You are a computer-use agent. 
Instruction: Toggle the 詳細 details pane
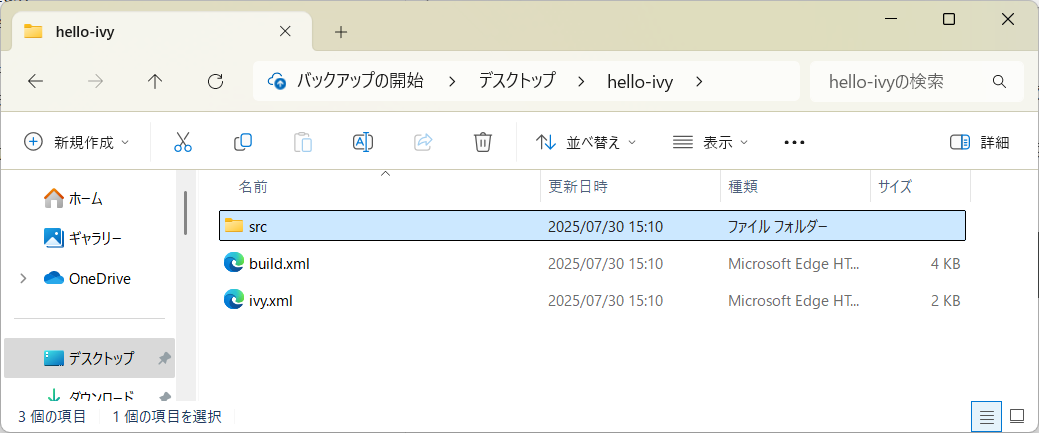pyautogui.click(x=979, y=142)
